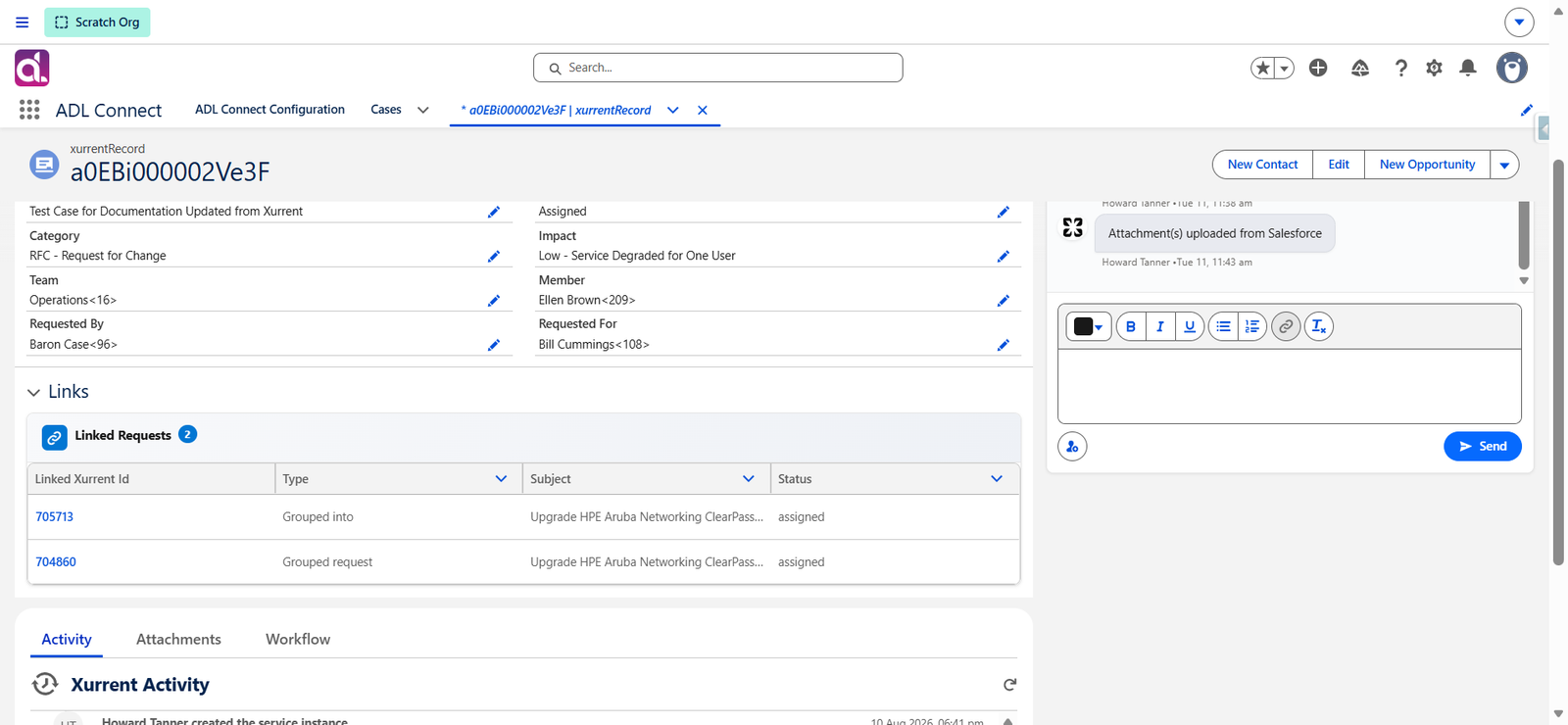
Task: Open the Status column menu
Action: (x=997, y=479)
